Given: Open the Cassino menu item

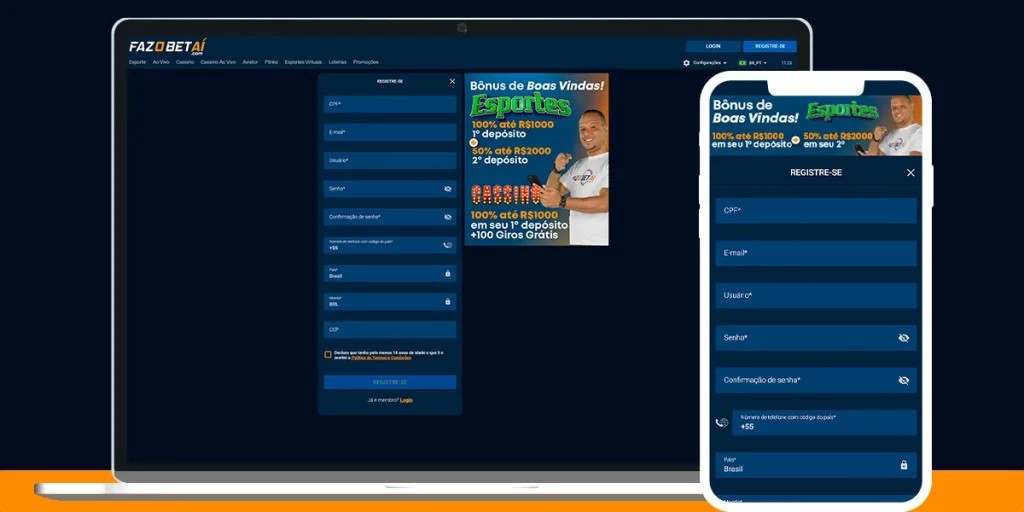Looking at the screenshot, I should [x=185, y=62].
